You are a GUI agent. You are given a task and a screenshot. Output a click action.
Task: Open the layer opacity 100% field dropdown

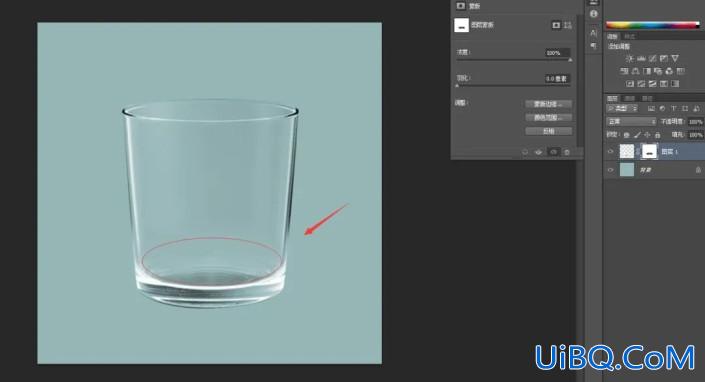pyautogui.click(x=696, y=122)
